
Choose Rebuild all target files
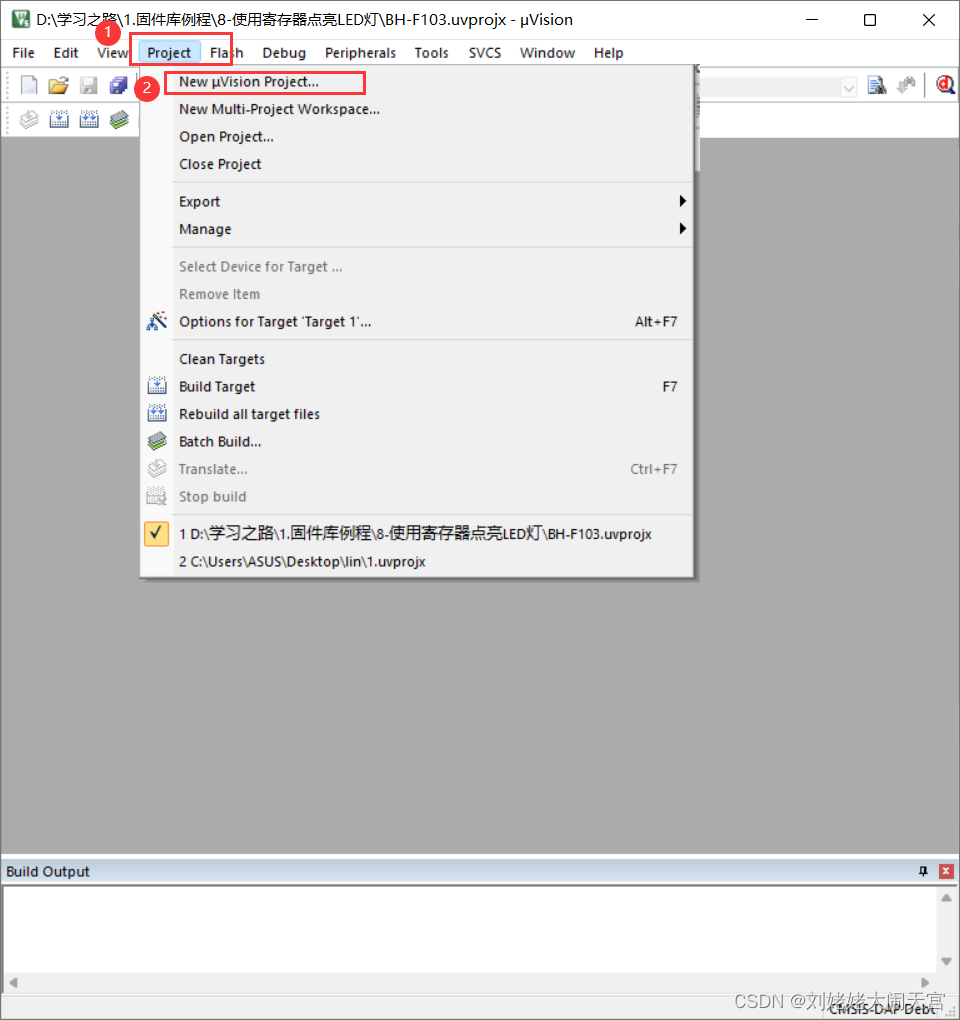tap(416, 414)
